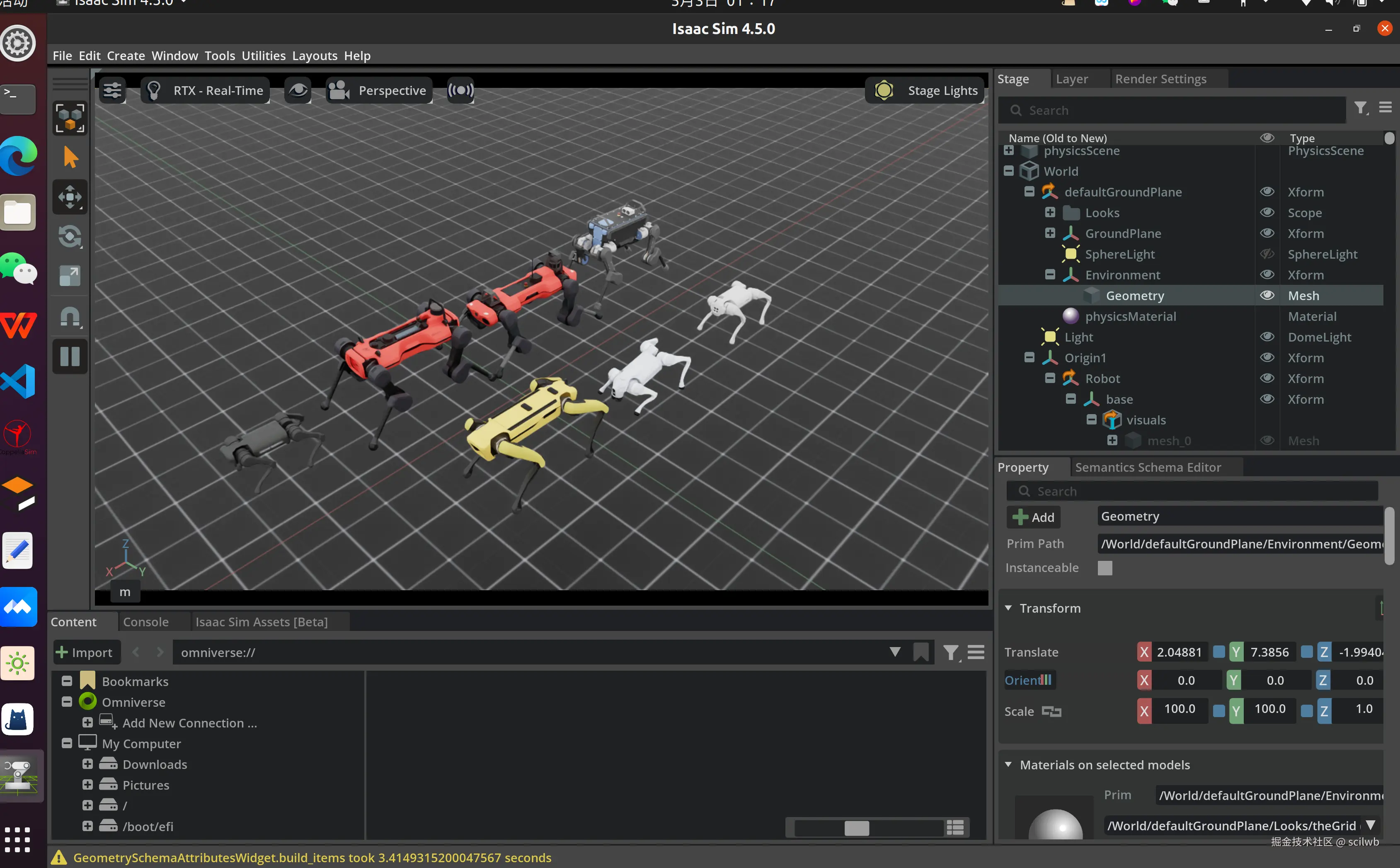Open Stage panel filter icon
Image resolution: width=1400 pixels, height=868 pixels.
(1360, 108)
